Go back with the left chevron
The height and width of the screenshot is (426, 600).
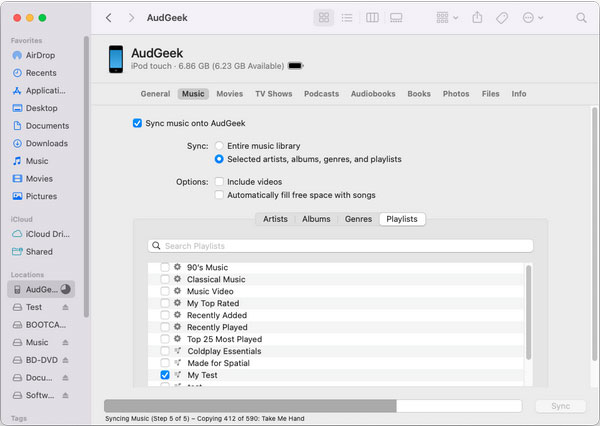[109, 18]
